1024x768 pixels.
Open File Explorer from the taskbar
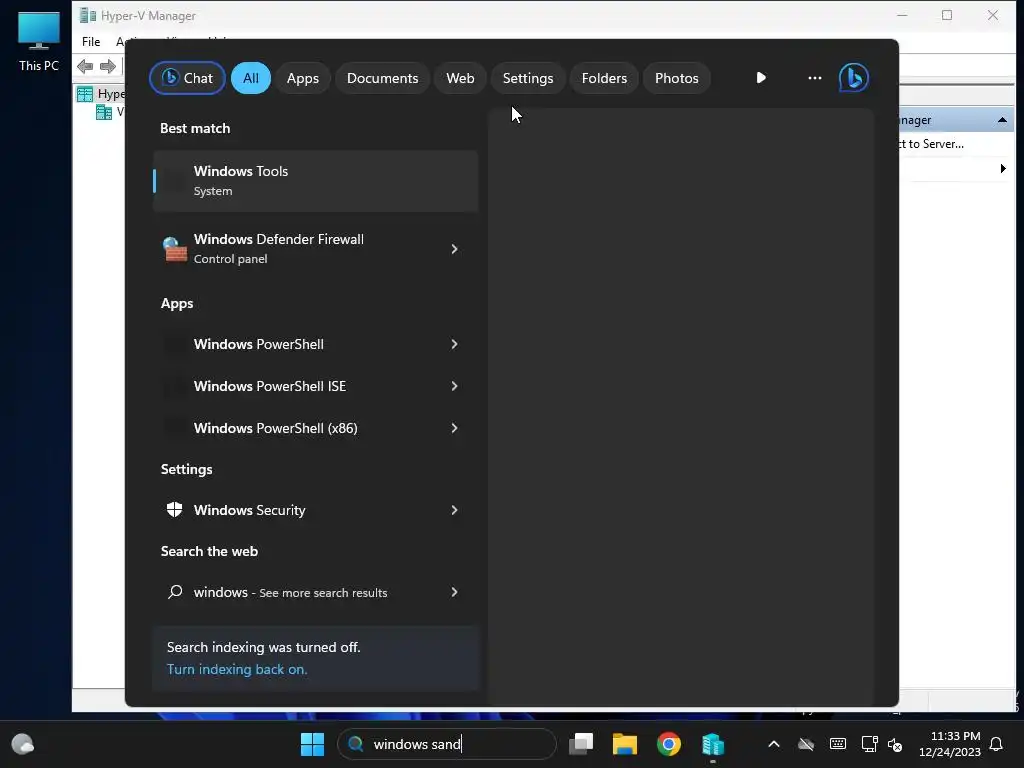(x=624, y=744)
